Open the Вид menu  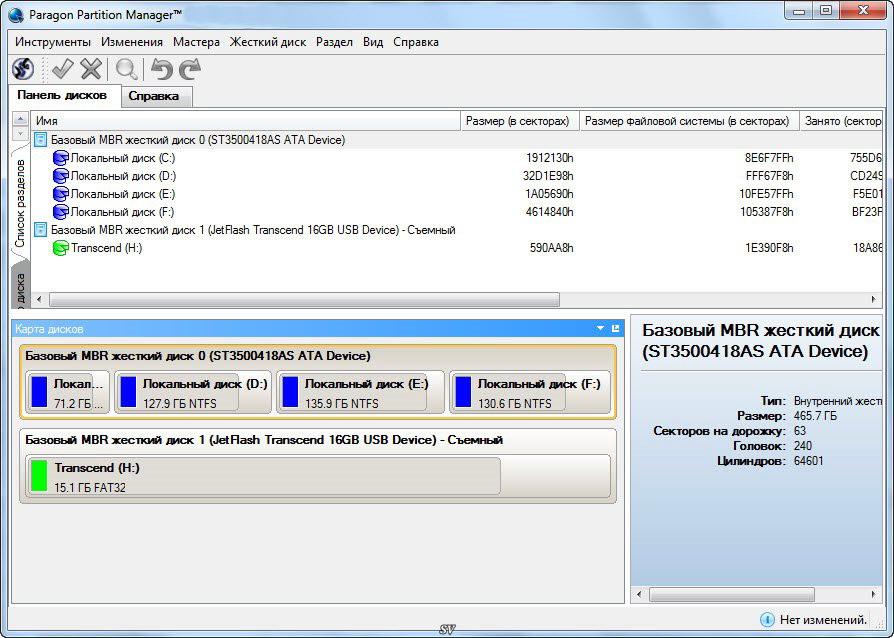(373, 42)
